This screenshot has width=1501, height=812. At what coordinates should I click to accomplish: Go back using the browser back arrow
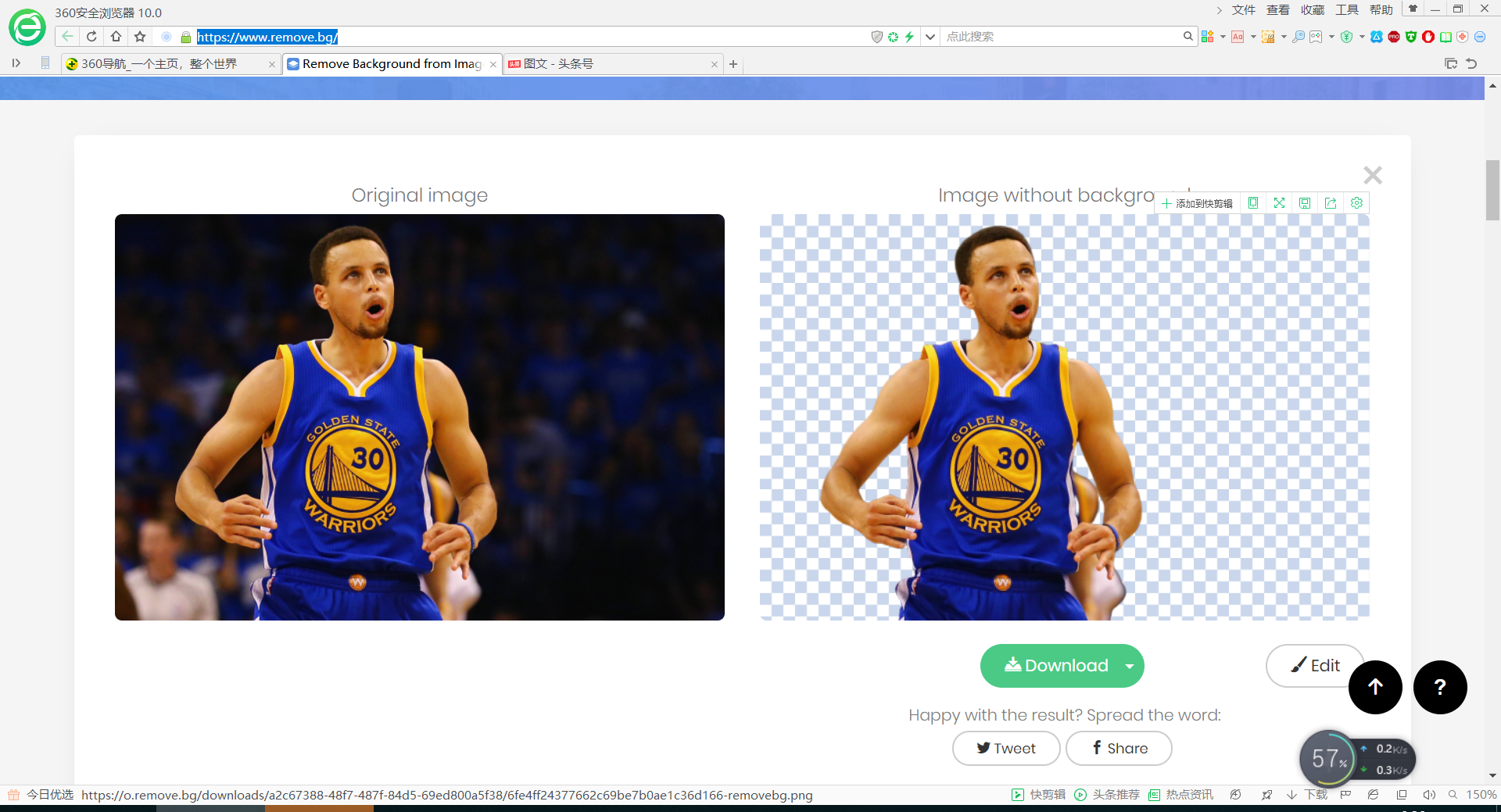(x=67, y=37)
